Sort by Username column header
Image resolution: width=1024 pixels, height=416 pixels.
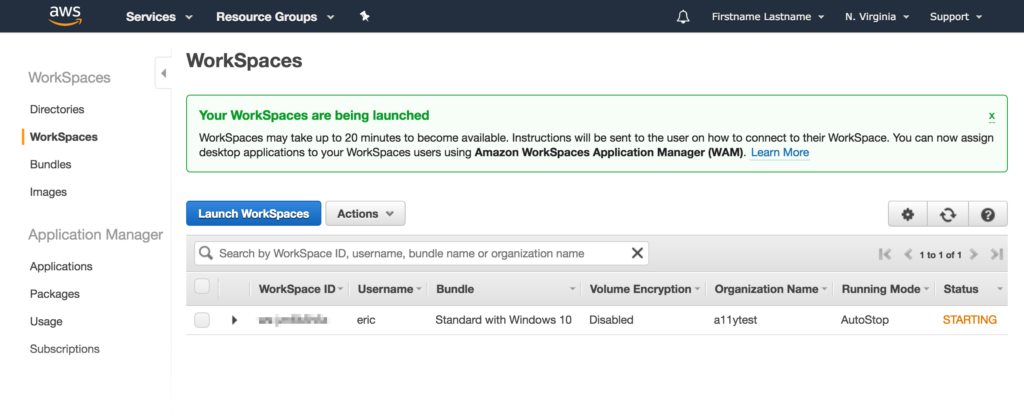(389, 289)
